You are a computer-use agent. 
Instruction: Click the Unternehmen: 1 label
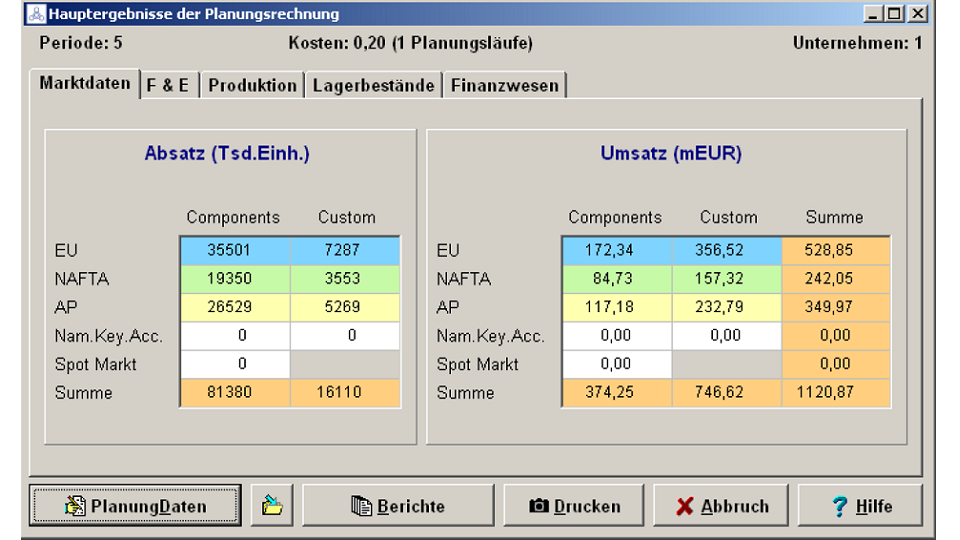pos(857,43)
